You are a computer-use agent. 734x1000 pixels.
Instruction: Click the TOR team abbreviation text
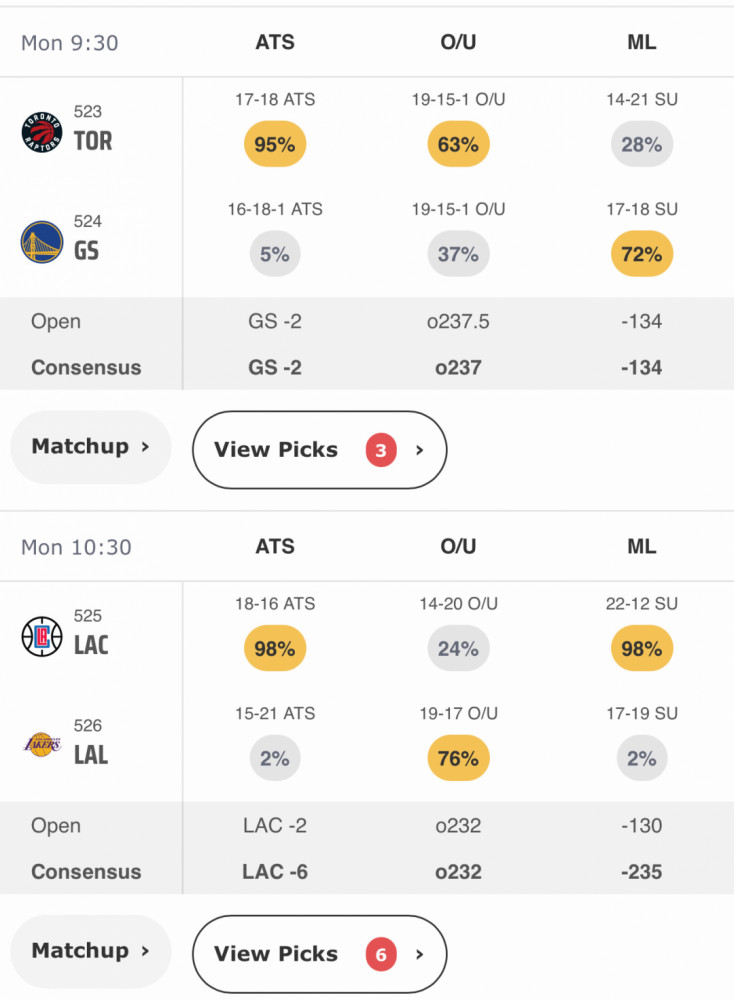[x=93, y=141]
